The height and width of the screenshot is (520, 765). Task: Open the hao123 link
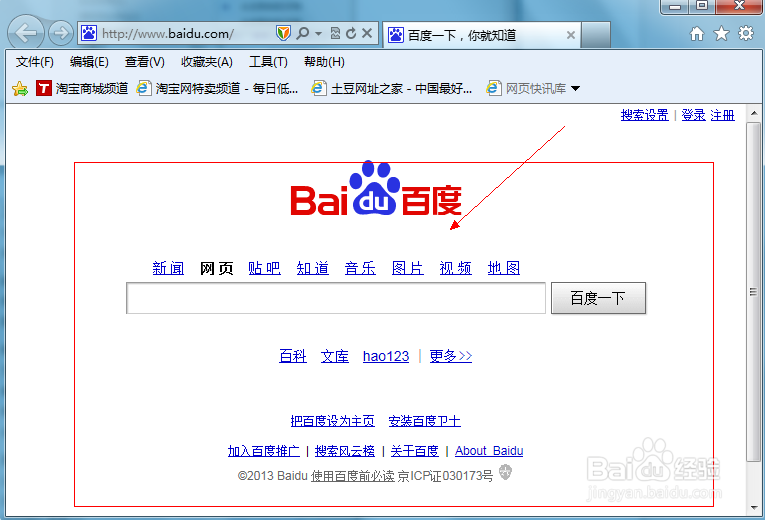click(386, 356)
